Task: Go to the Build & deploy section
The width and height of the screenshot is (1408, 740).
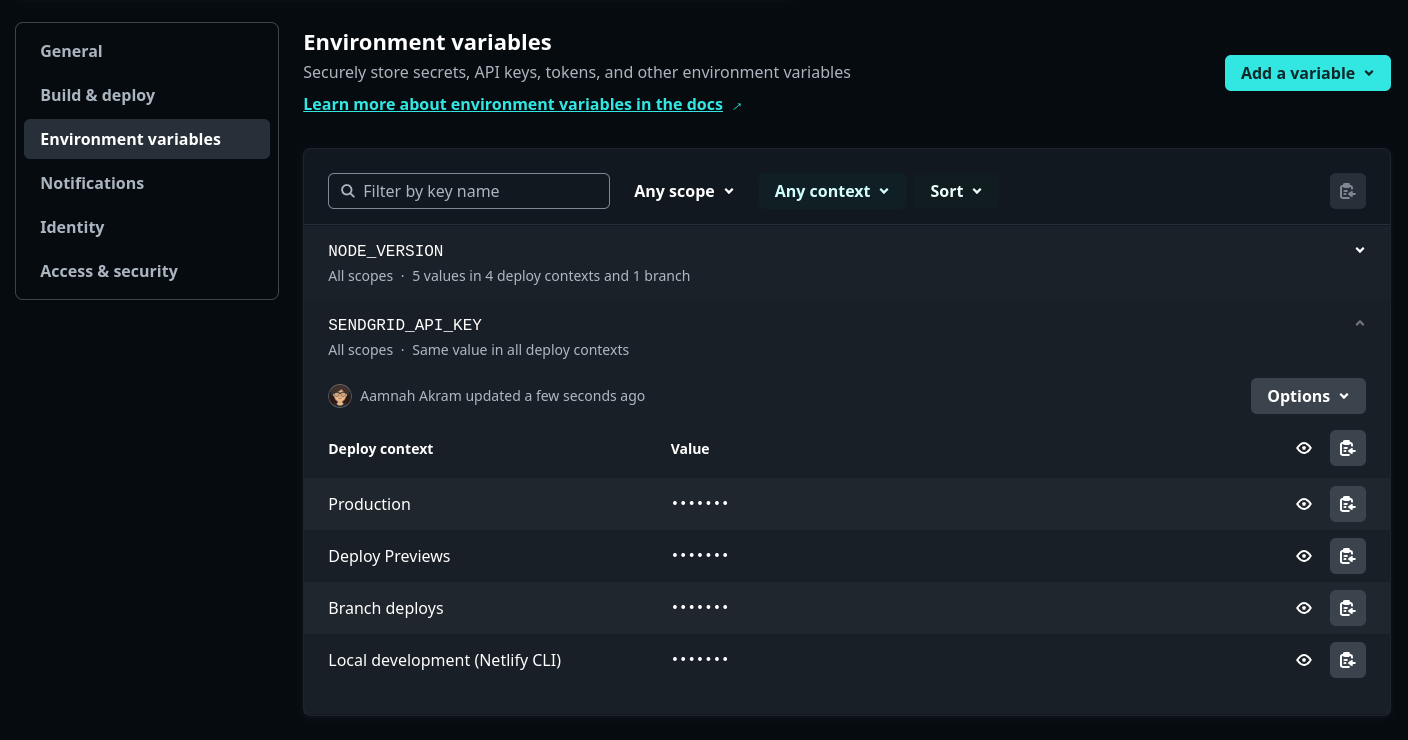Action: [97, 95]
